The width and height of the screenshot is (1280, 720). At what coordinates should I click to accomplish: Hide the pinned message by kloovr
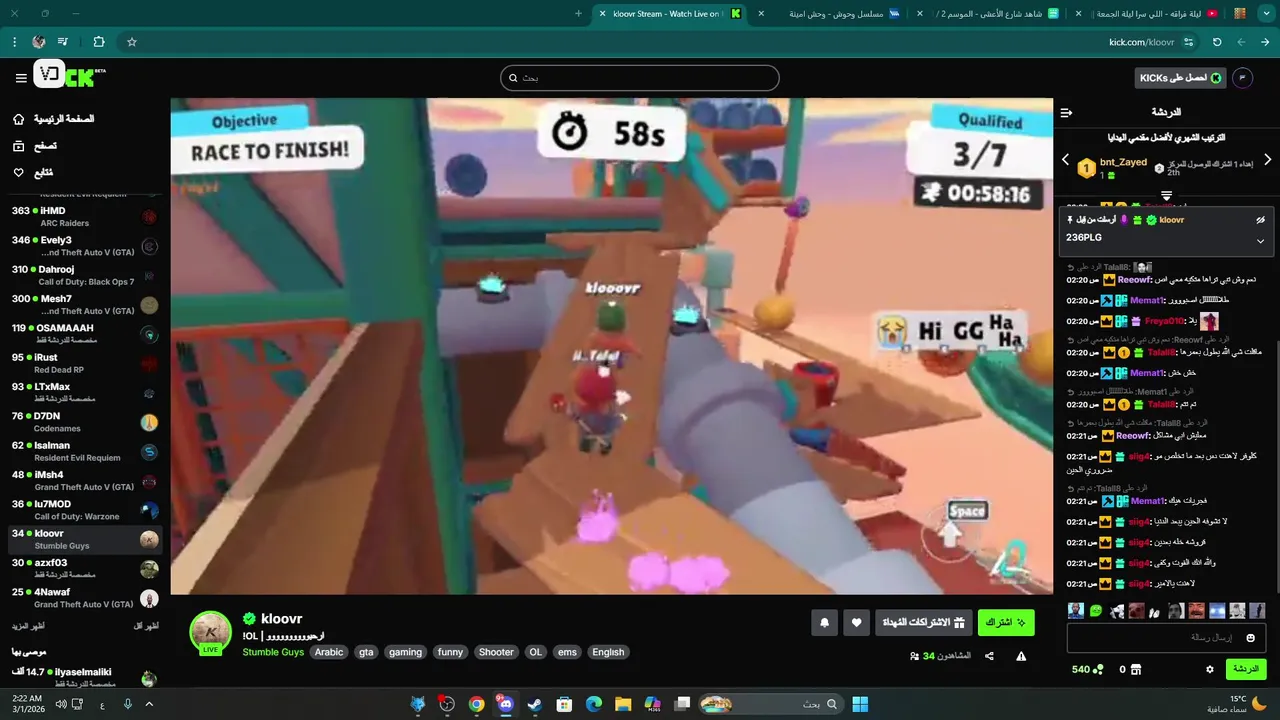pyautogui.click(x=1261, y=220)
